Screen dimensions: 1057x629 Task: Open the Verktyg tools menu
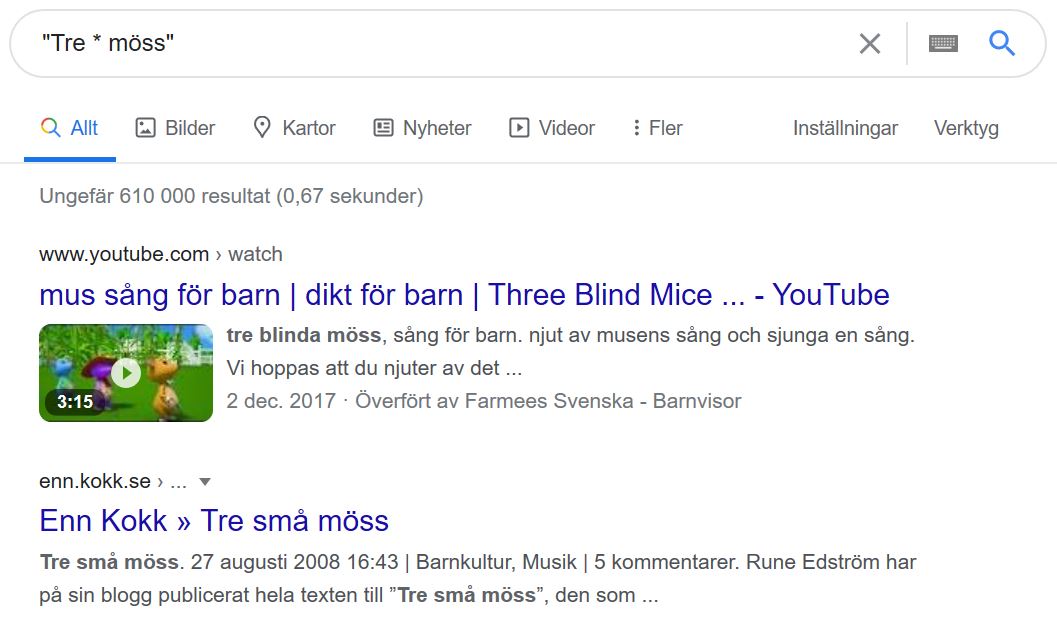(x=966, y=128)
